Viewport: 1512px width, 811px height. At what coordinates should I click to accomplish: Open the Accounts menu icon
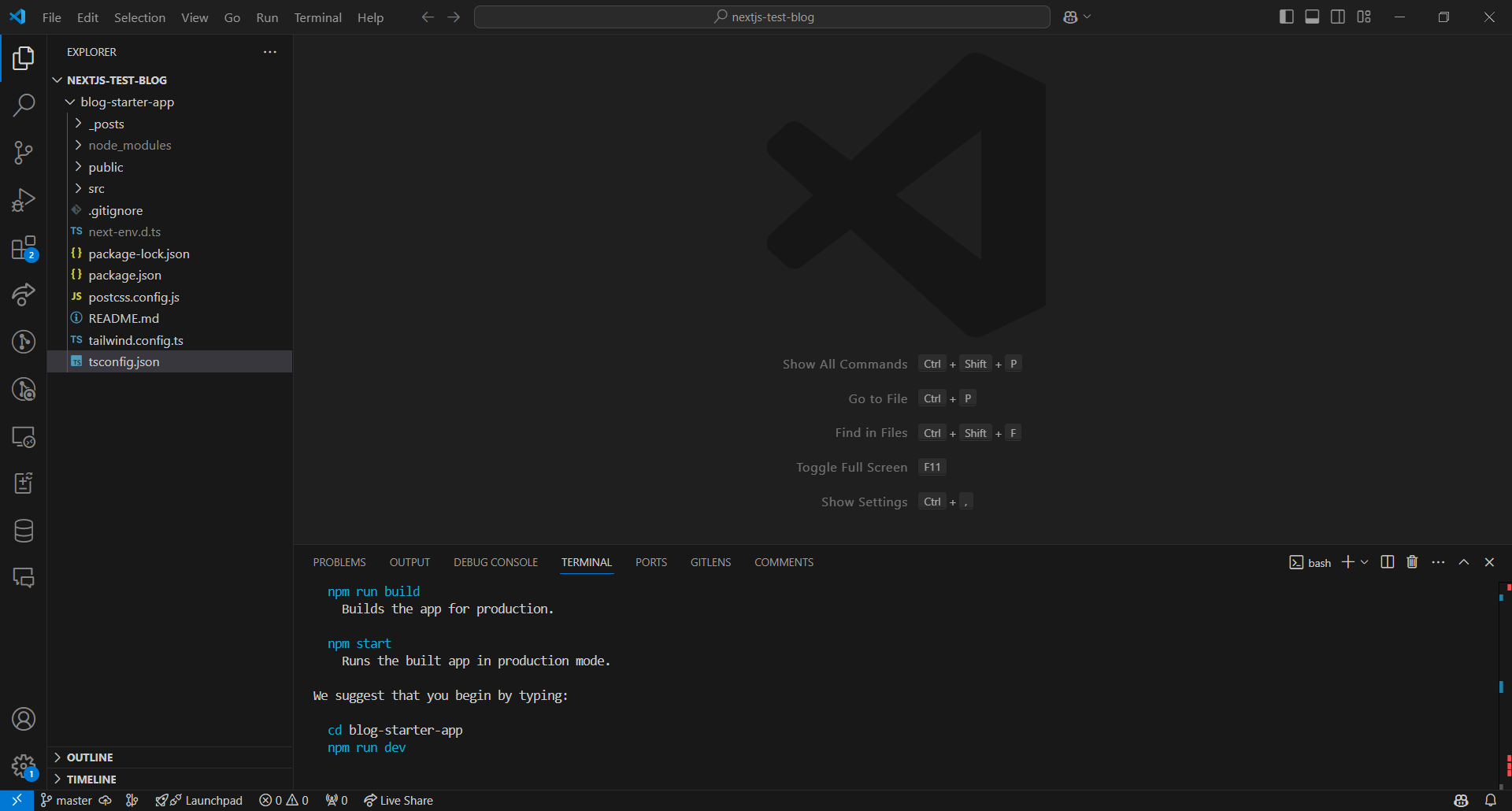[x=24, y=719]
